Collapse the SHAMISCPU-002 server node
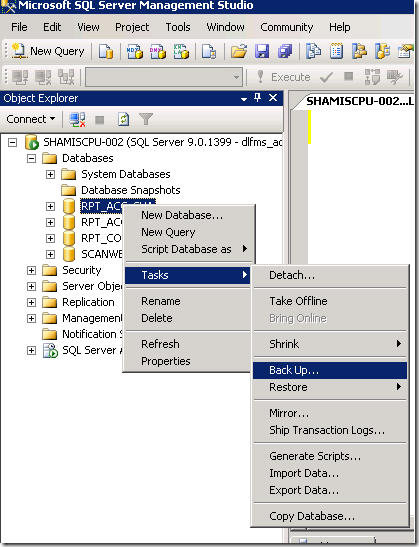Viewport: 419px width, 547px height. (13, 142)
